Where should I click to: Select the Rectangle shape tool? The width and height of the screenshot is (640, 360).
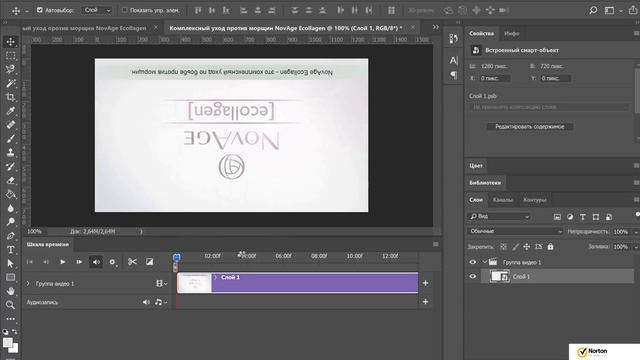pyautogui.click(x=11, y=278)
